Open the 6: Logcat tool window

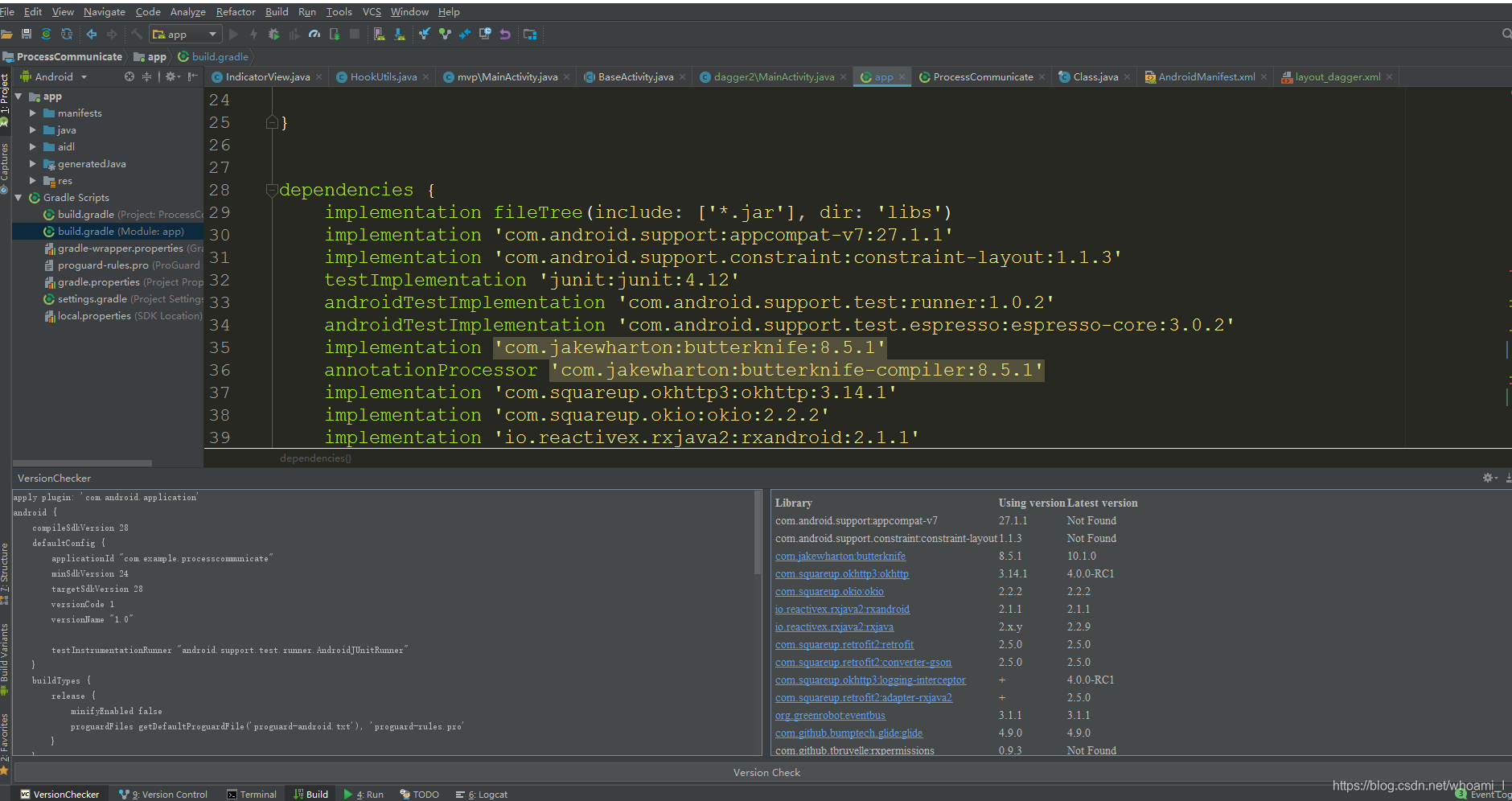tap(482, 794)
